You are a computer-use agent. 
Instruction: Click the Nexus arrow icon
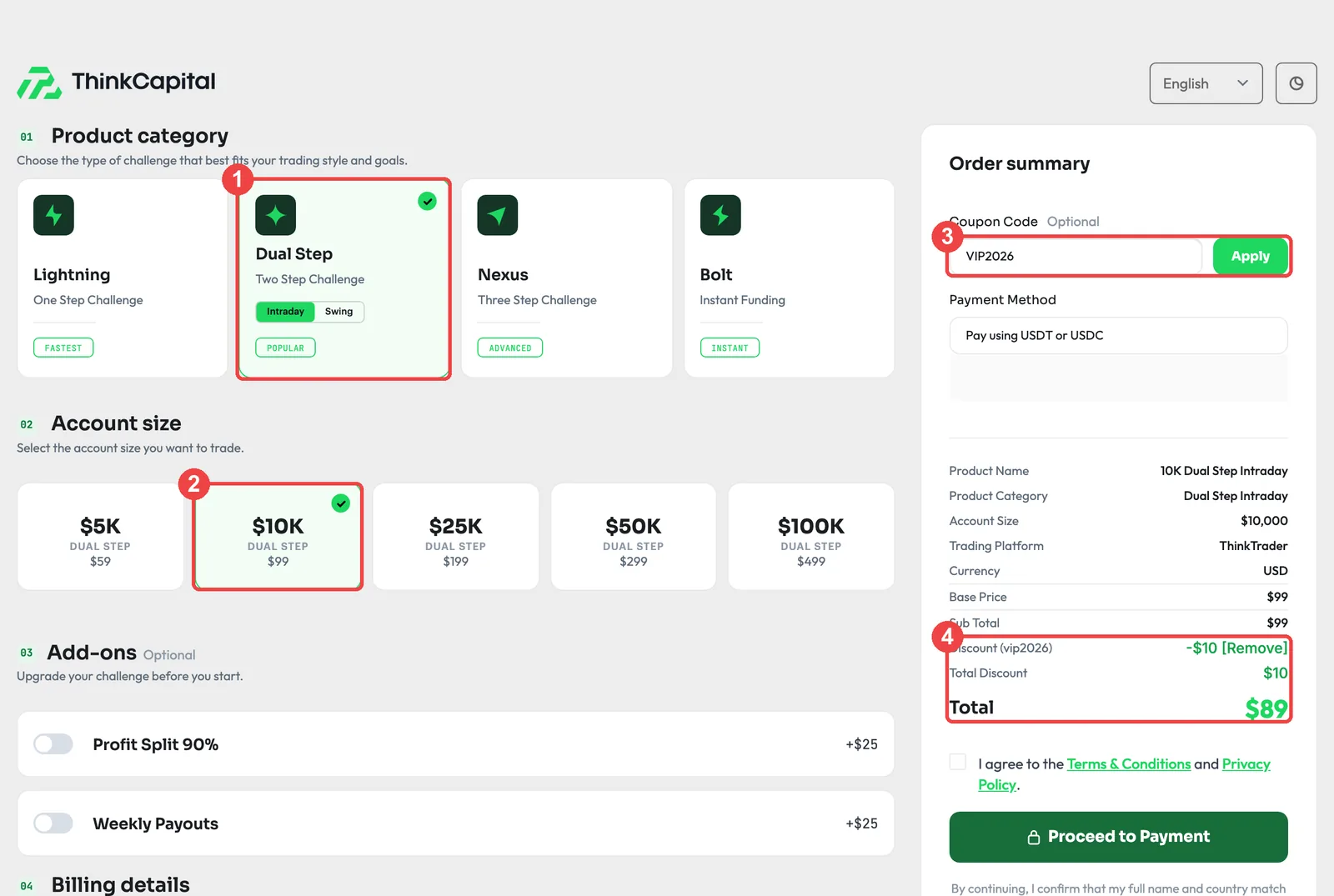(x=498, y=215)
